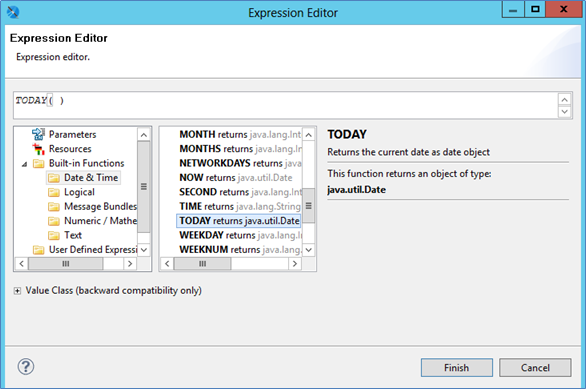The image size is (586, 389).
Task: Select the Message Bundles category
Action: pos(101,206)
